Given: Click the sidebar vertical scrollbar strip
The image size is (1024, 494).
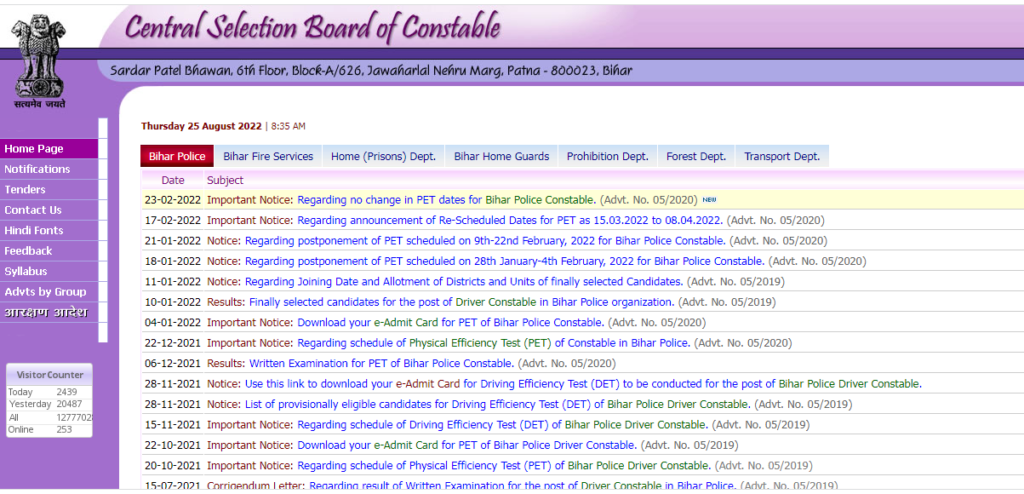Looking at the screenshot, I should tap(103, 230).
